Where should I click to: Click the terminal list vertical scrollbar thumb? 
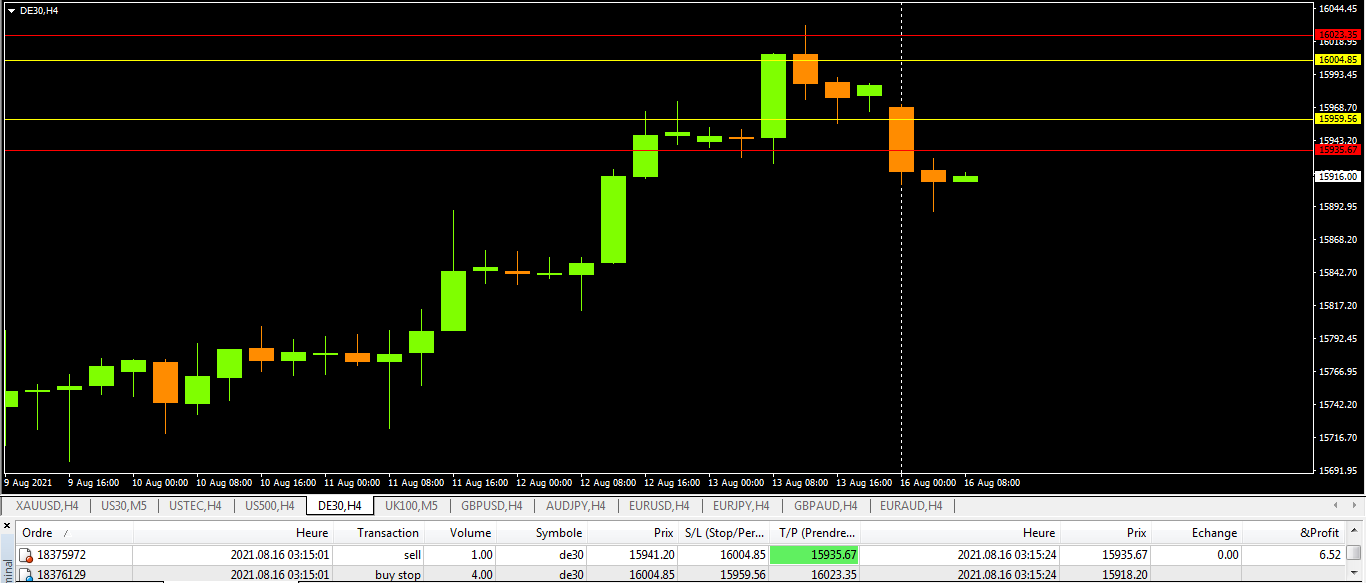(x=1353, y=553)
